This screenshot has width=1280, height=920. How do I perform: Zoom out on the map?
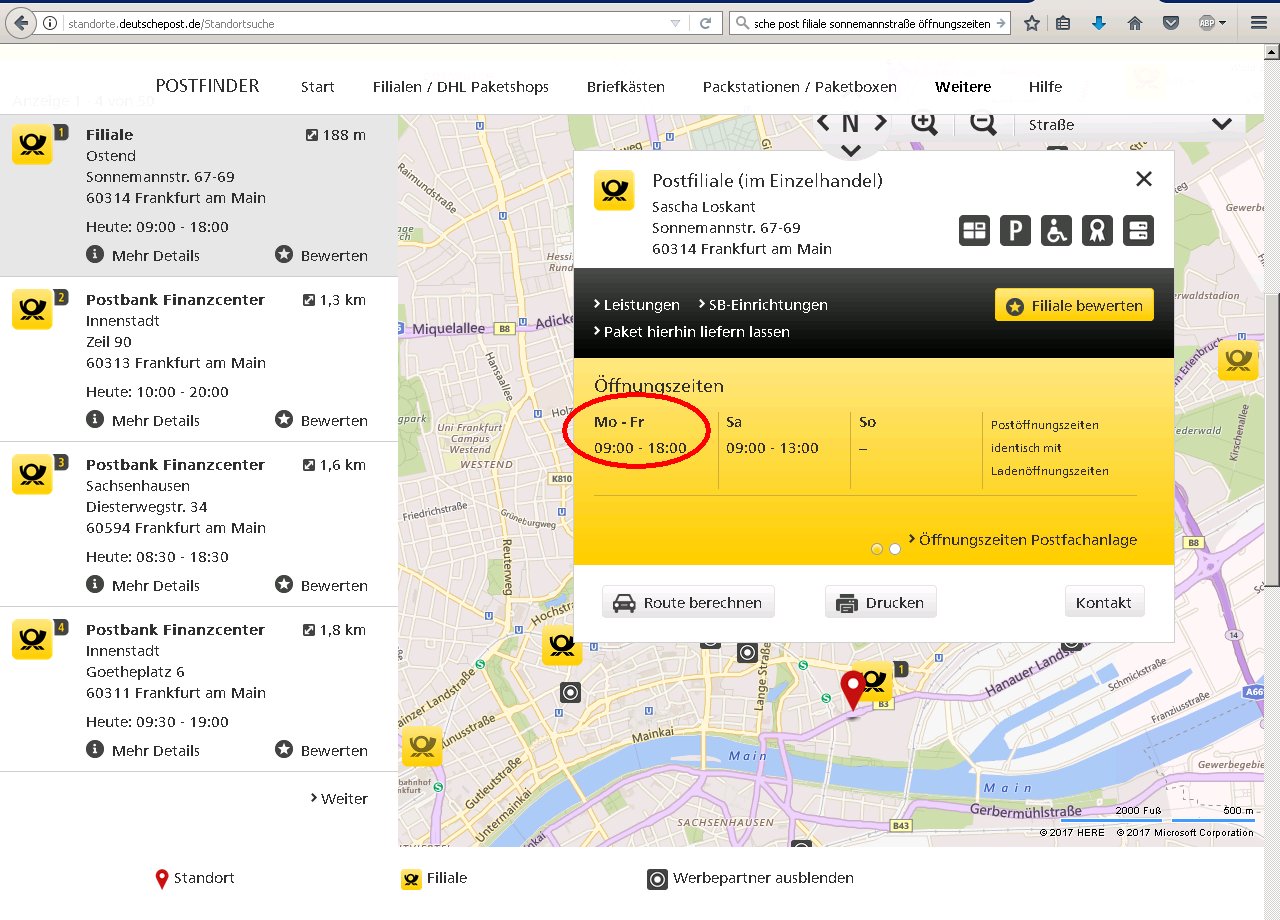click(x=983, y=123)
